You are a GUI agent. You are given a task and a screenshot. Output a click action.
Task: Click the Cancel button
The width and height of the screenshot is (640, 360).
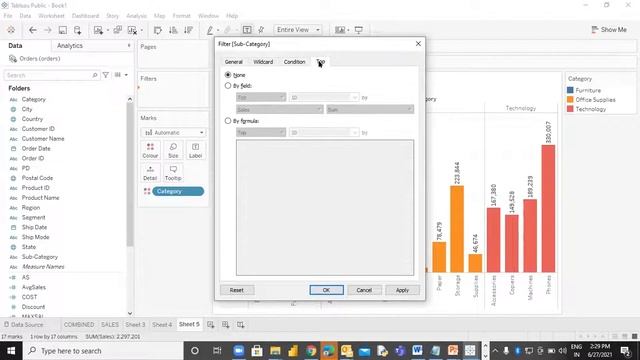pyautogui.click(x=364, y=290)
